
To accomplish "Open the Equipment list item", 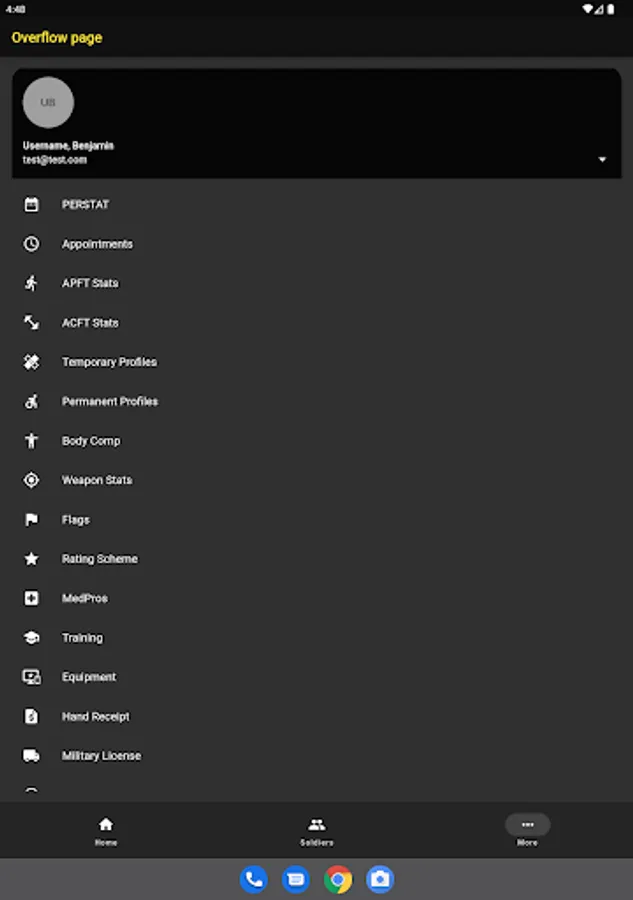I will pyautogui.click(x=89, y=677).
